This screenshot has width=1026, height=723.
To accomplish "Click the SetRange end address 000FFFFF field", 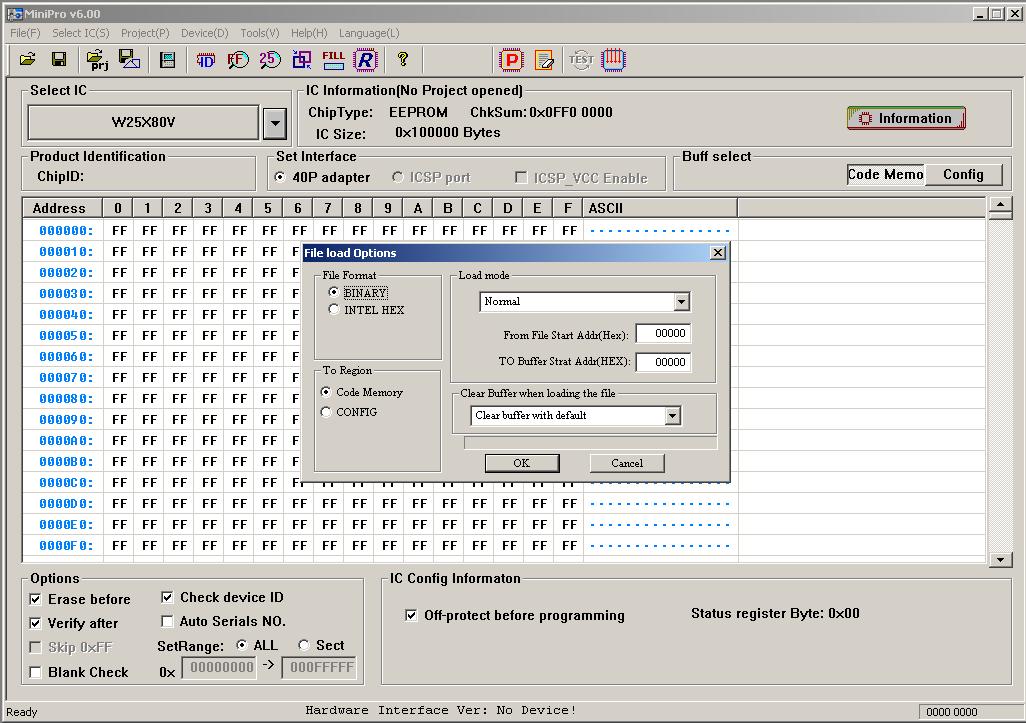I will pos(319,668).
